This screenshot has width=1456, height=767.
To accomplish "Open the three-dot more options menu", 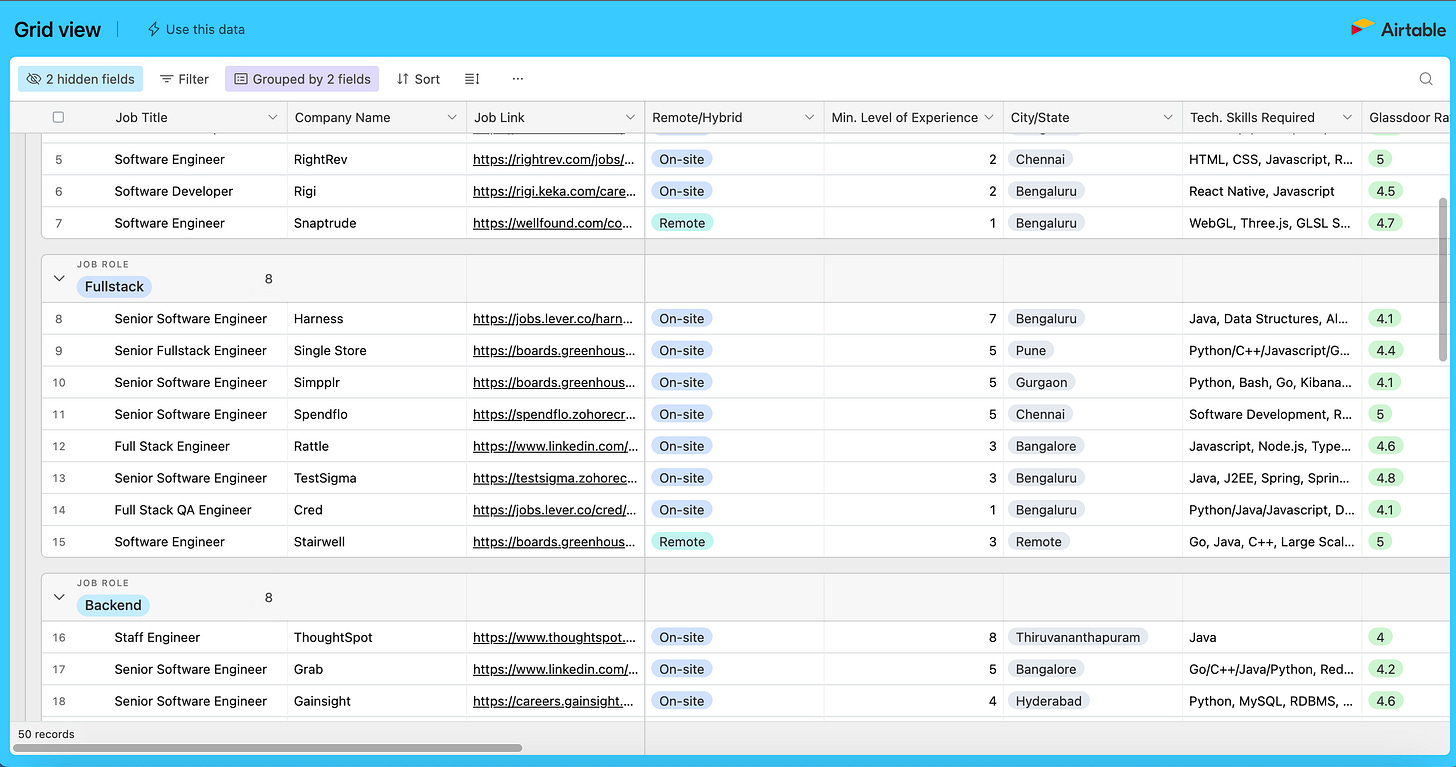I will click(517, 79).
